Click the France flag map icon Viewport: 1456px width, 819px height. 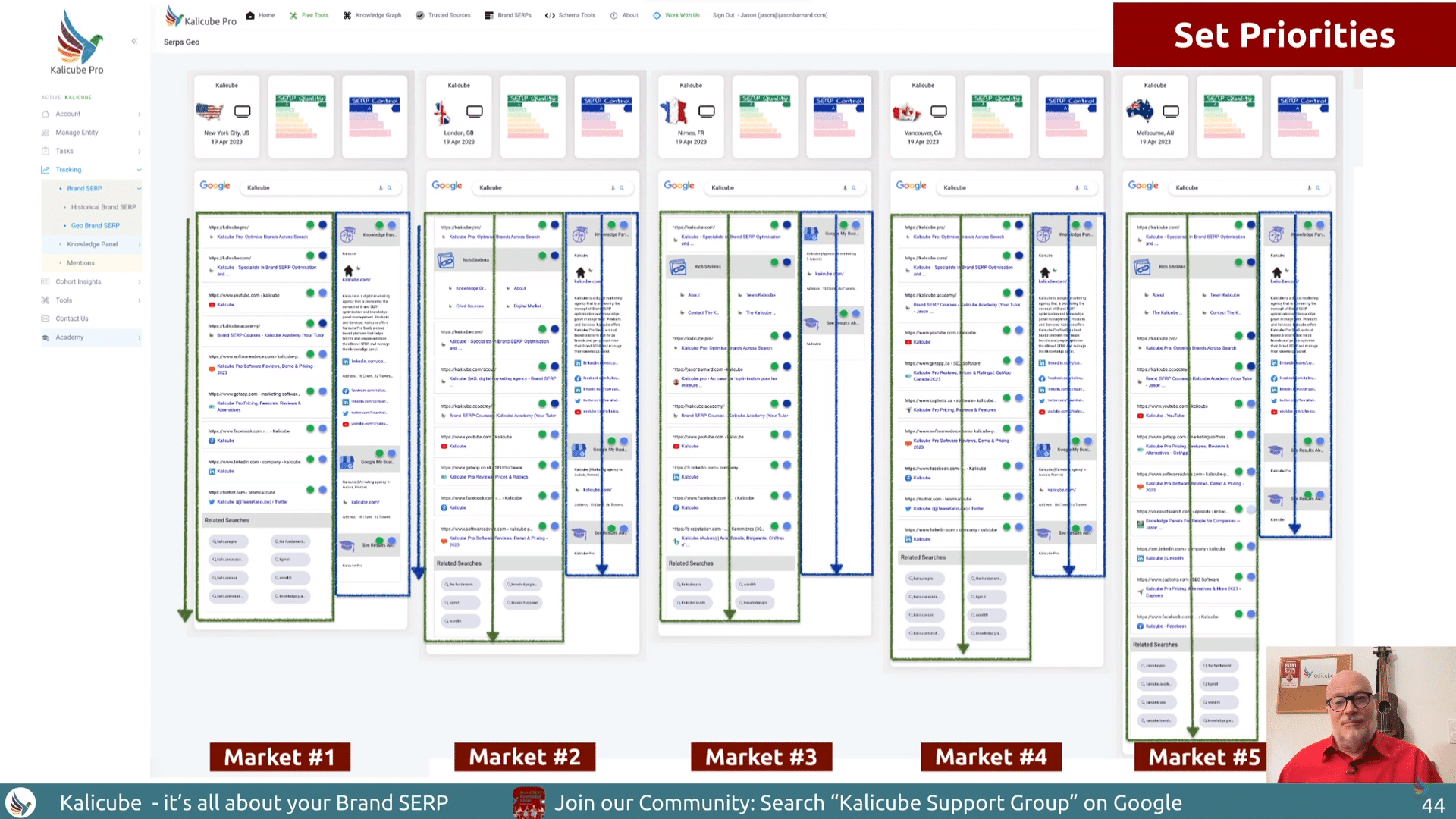pos(673,111)
